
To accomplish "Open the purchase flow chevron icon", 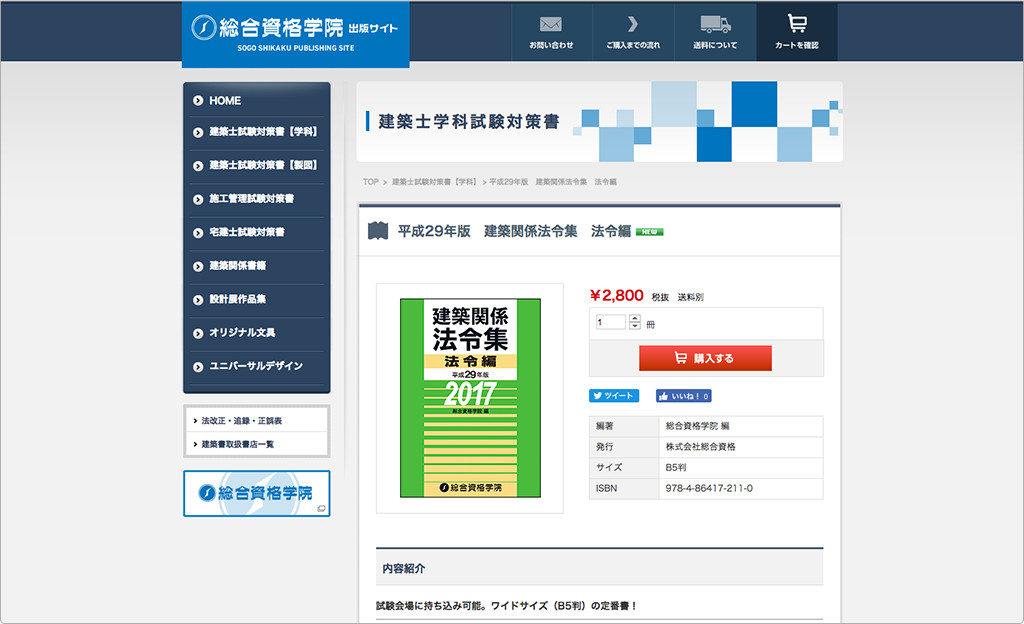I will pyautogui.click(x=632, y=24).
